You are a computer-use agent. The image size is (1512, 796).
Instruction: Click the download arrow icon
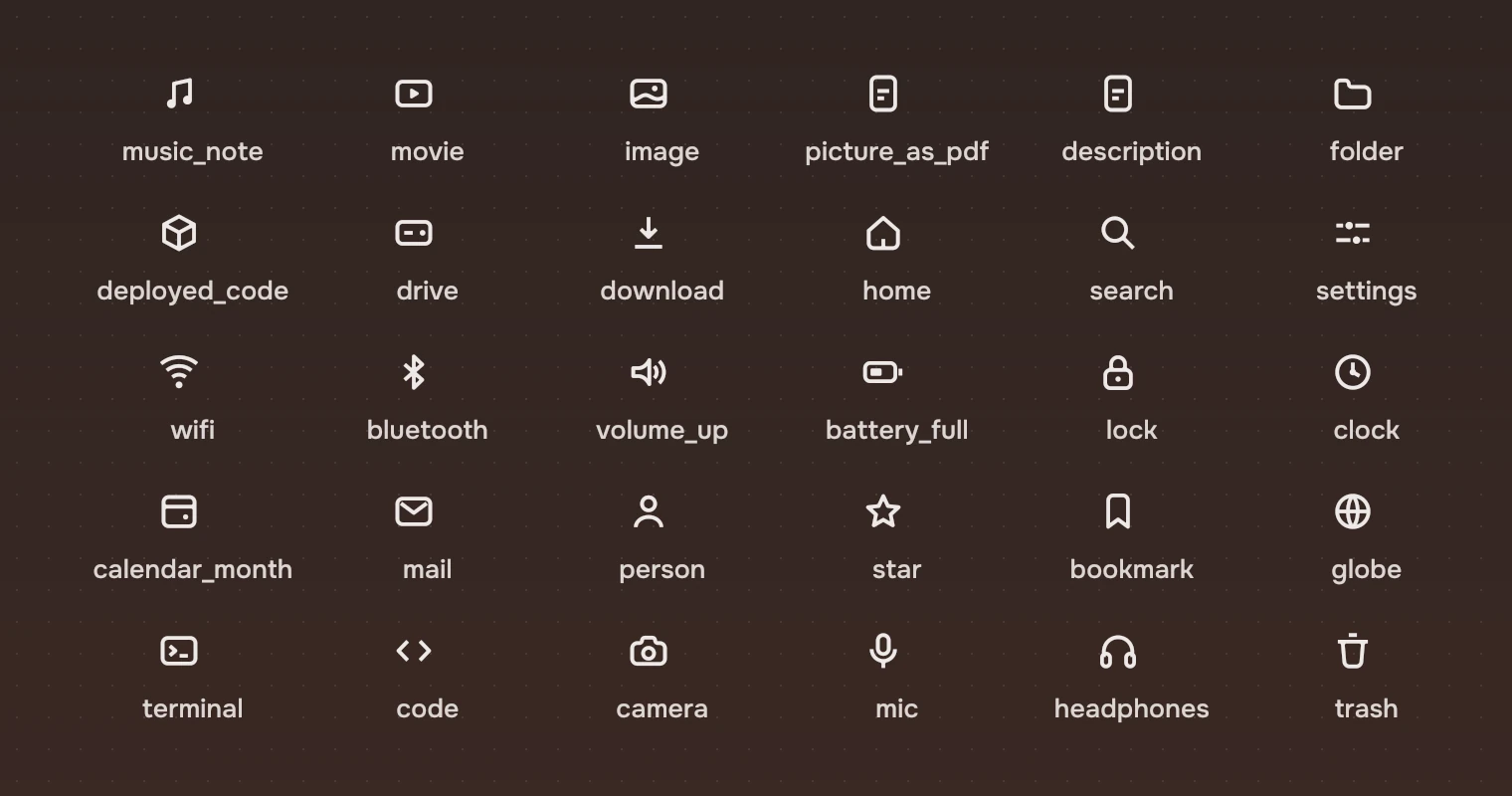[649, 233]
